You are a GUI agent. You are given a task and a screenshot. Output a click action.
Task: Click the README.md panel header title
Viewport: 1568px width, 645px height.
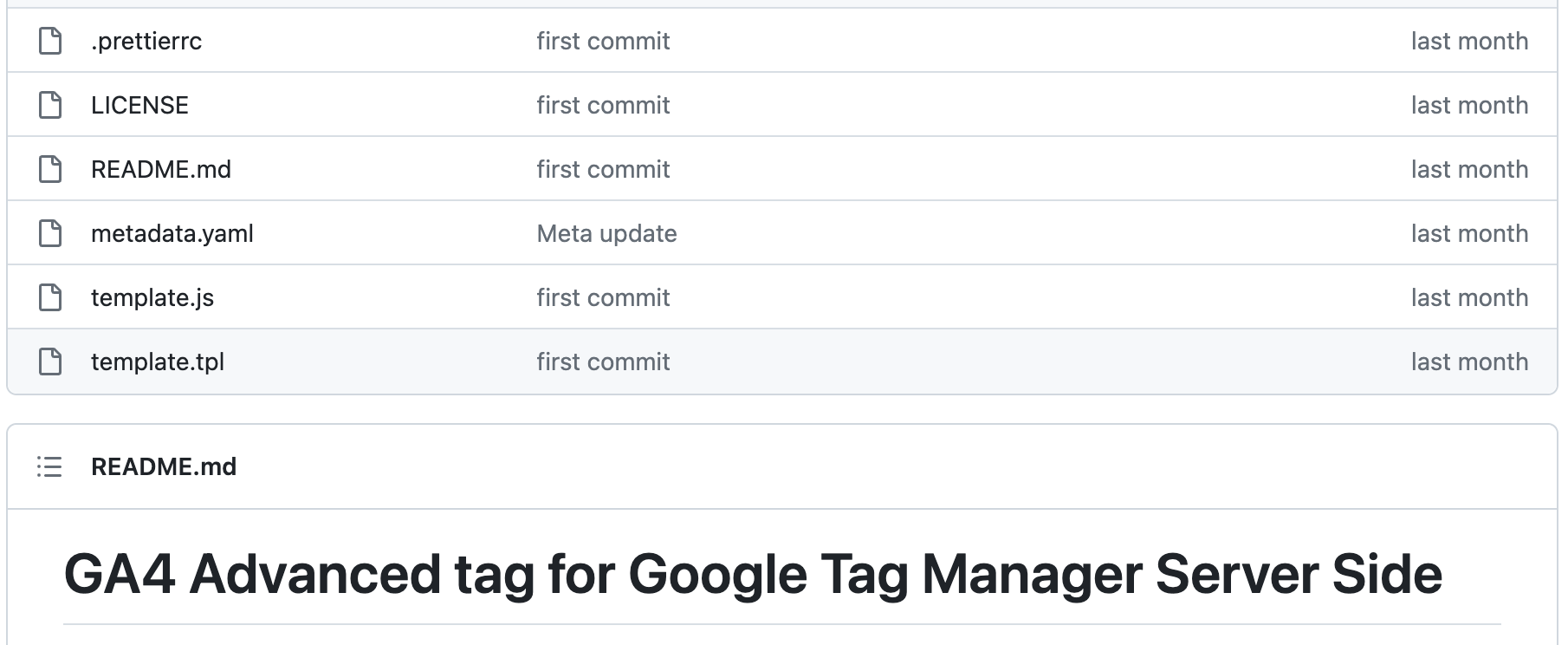(x=163, y=466)
